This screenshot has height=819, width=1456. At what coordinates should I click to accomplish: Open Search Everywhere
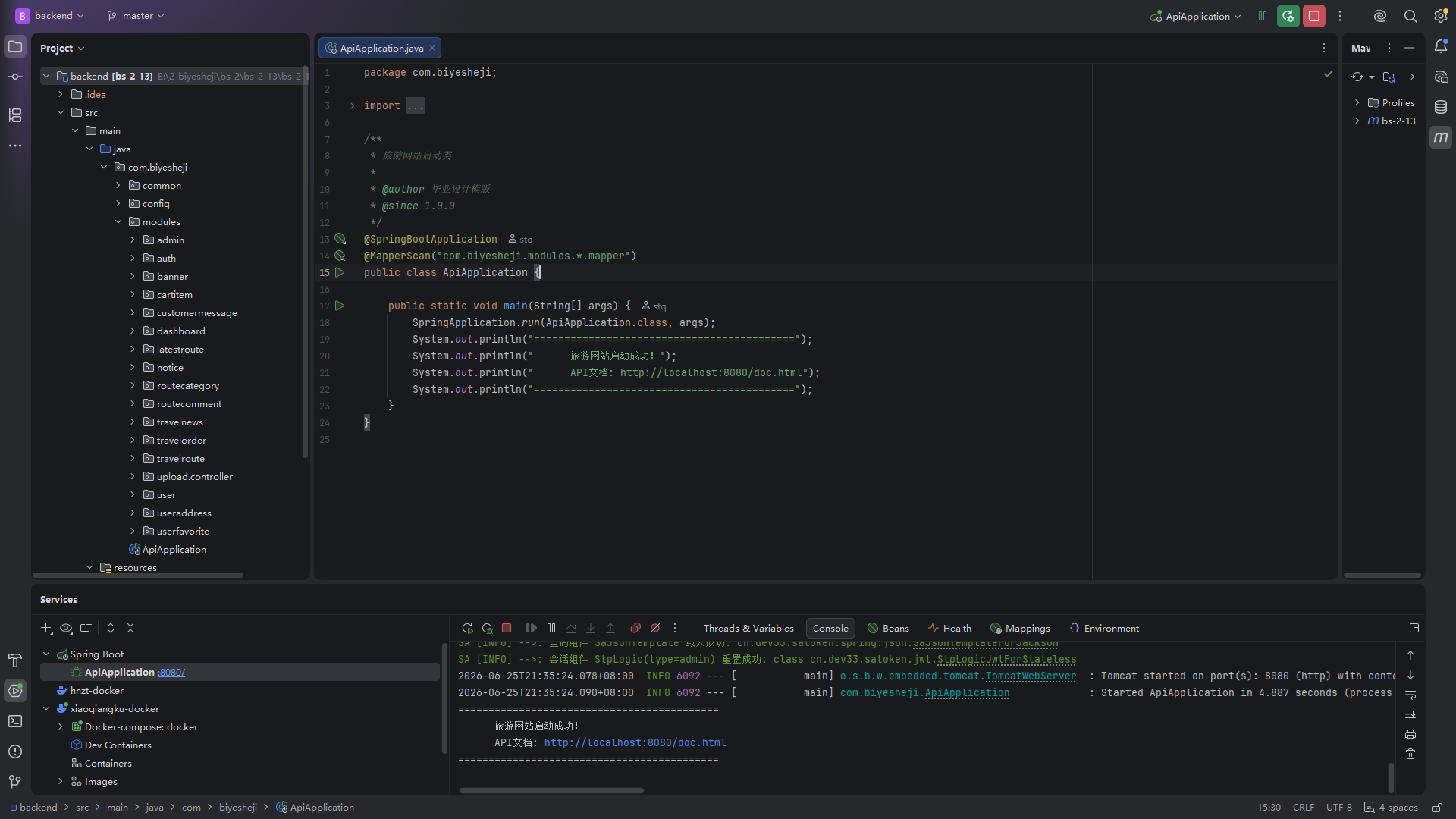(x=1410, y=16)
